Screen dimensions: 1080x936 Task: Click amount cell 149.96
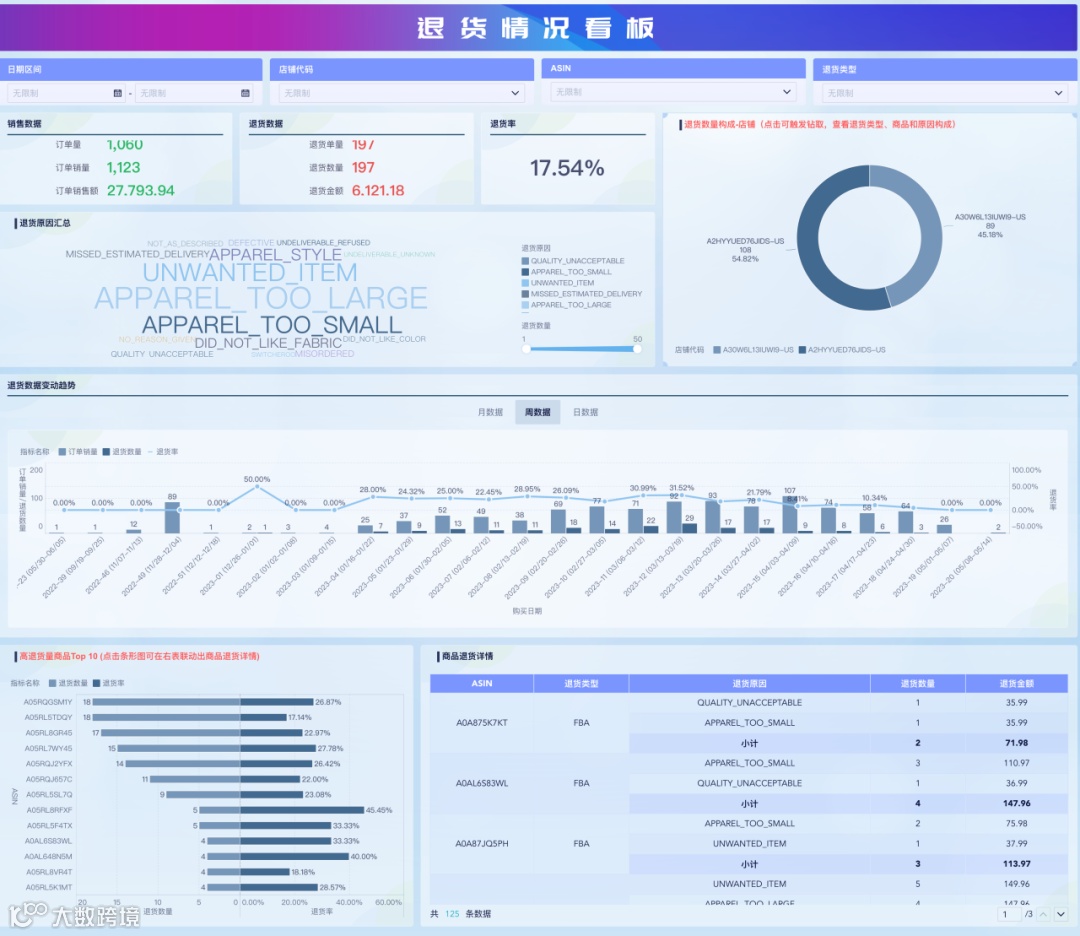[x=1016, y=884]
